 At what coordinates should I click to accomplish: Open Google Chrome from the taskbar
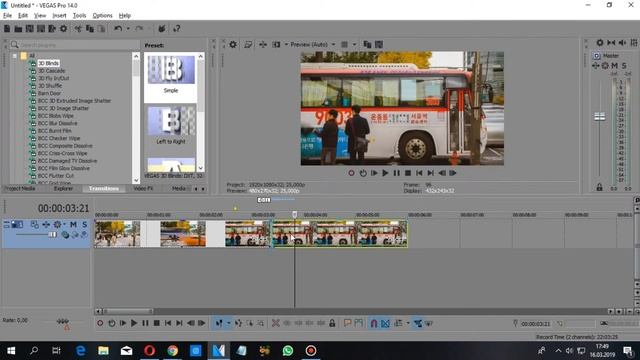tap(173, 351)
